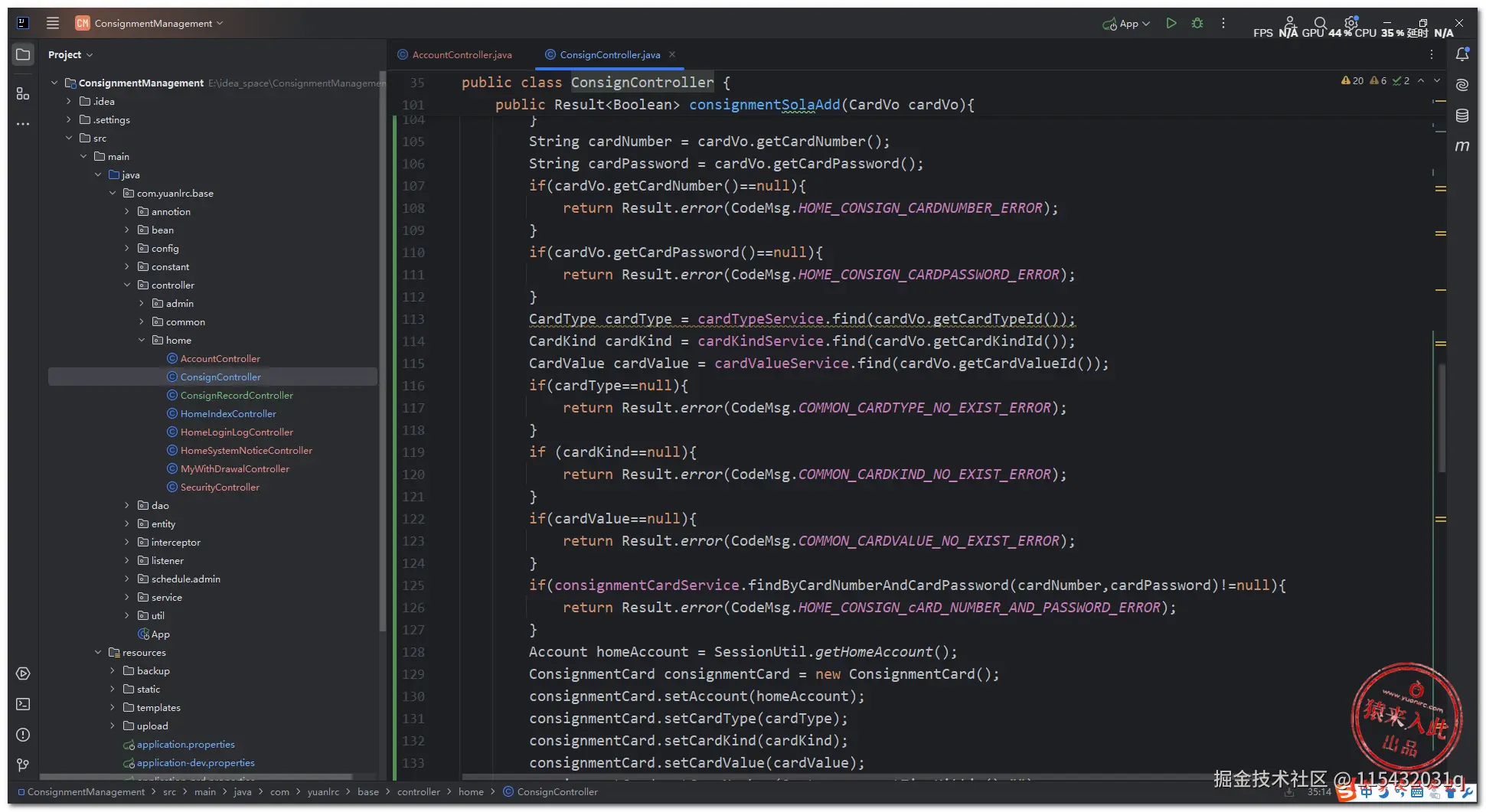Select ConsignRecordController file
This screenshot has width=1486, height=812.
[x=237, y=395]
